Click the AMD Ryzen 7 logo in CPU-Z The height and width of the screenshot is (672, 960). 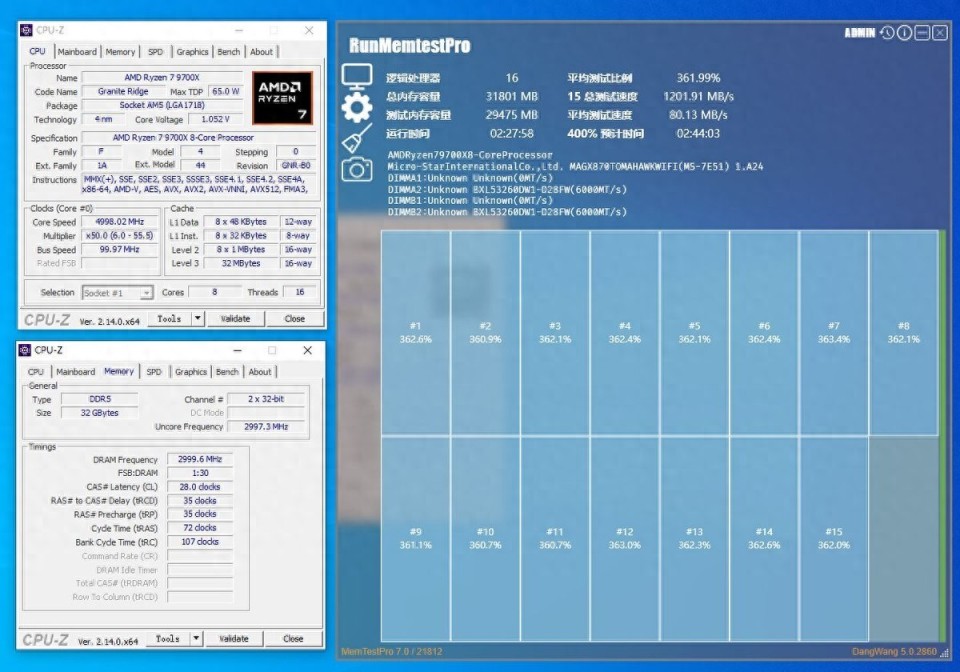point(282,98)
